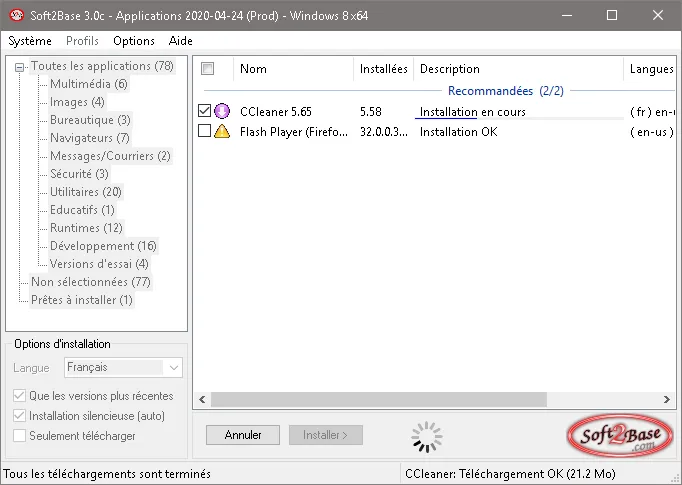This screenshot has width=682, height=485.
Task: Click the small status bar icon at bottom right
Action: pyautogui.click(x=675, y=478)
